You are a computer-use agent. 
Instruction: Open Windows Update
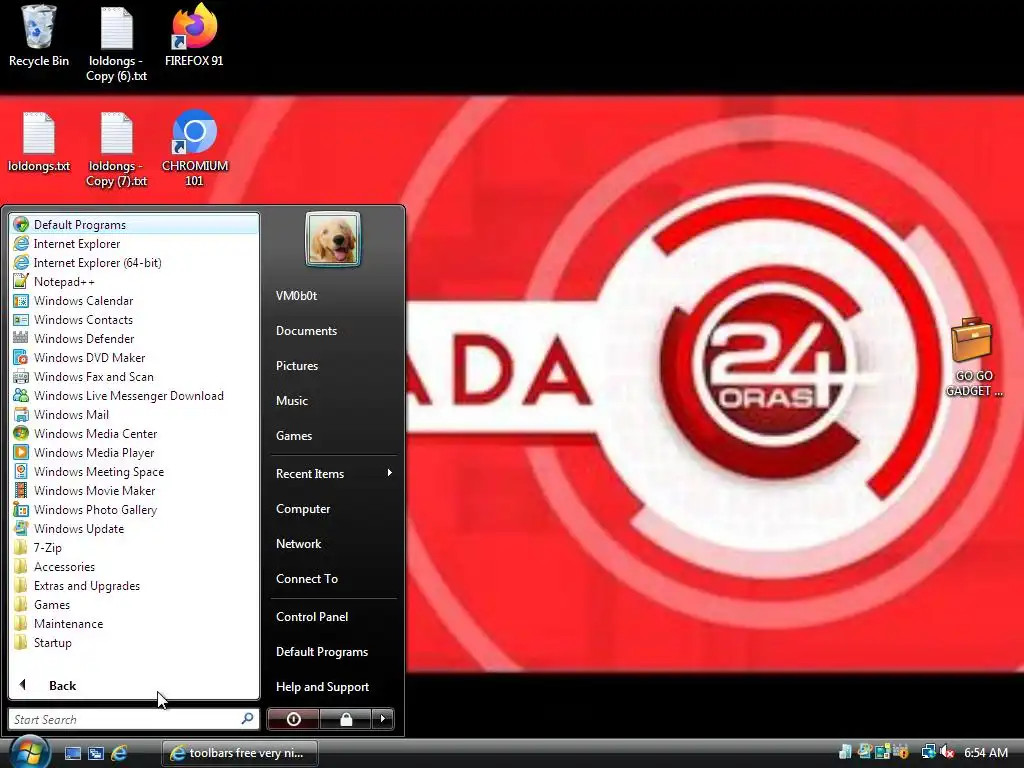tap(134, 528)
